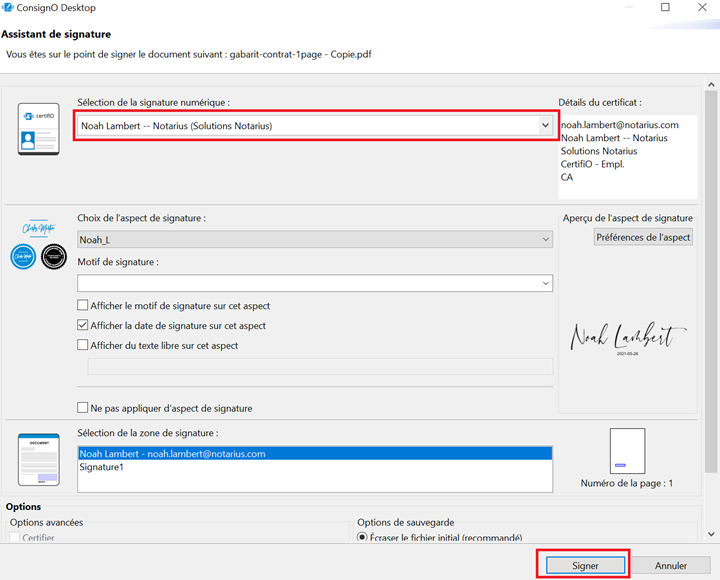Enable 'Afficher le motif de signature' checkbox
The width and height of the screenshot is (720, 580).
pyautogui.click(x=83, y=306)
